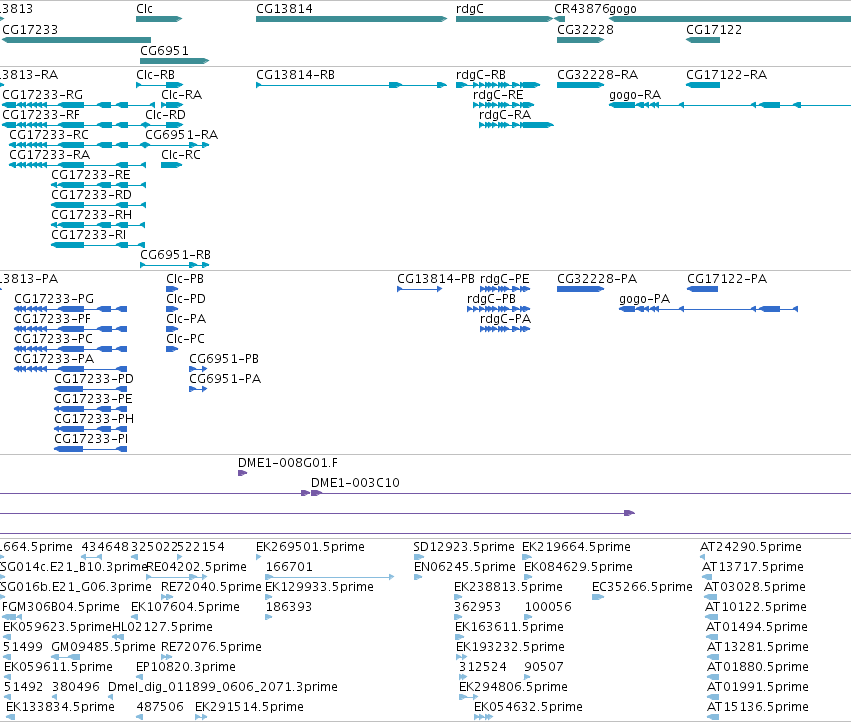Click transcript CG6951-RB
The width and height of the screenshot is (851, 722).
(175, 265)
